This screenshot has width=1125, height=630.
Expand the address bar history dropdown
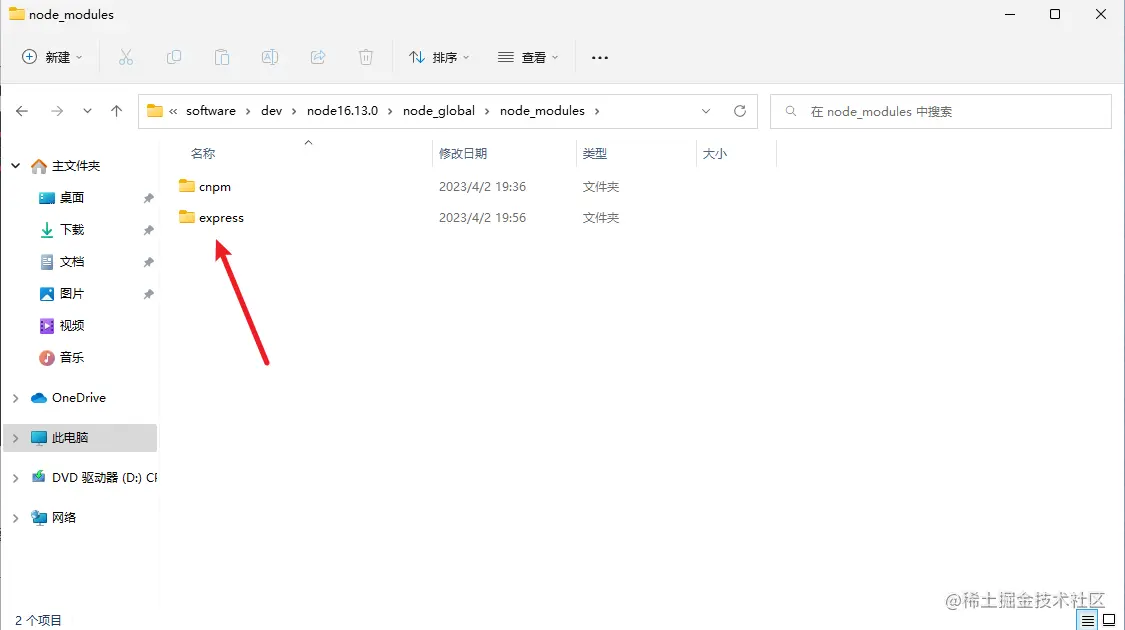click(x=706, y=111)
